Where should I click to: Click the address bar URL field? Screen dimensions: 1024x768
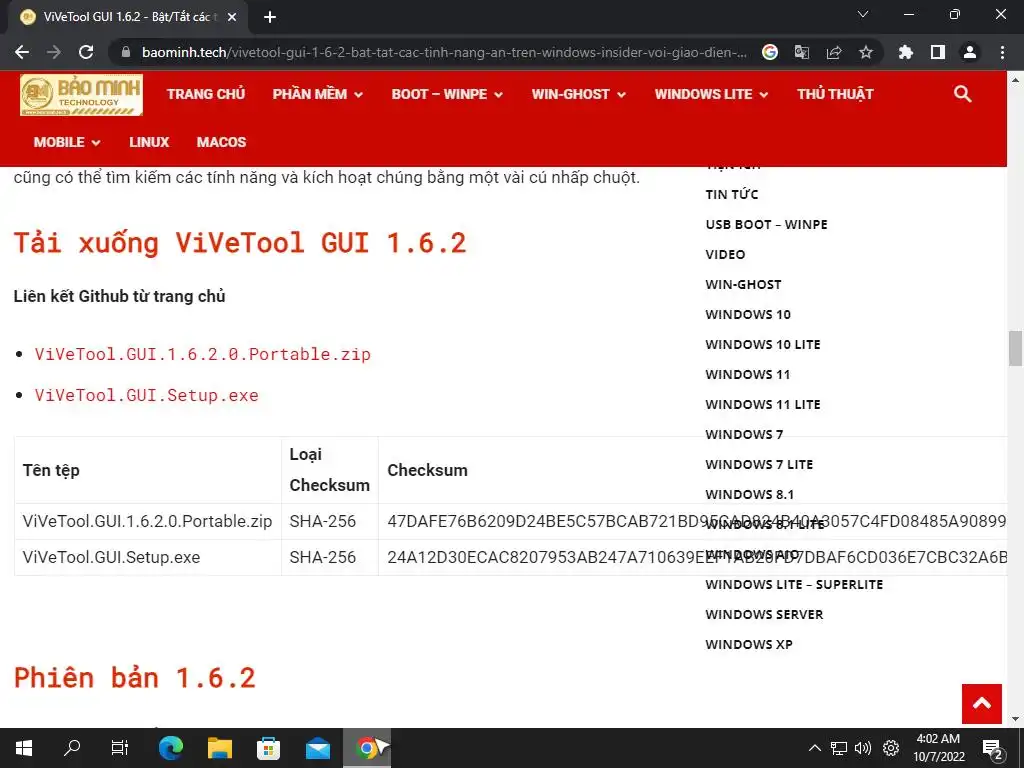(444, 52)
